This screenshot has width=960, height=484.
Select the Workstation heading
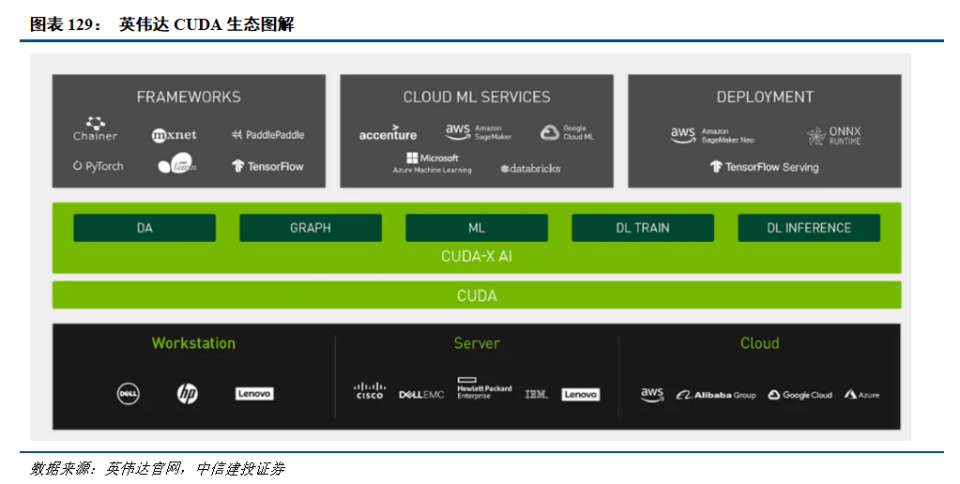pyautogui.click(x=193, y=343)
